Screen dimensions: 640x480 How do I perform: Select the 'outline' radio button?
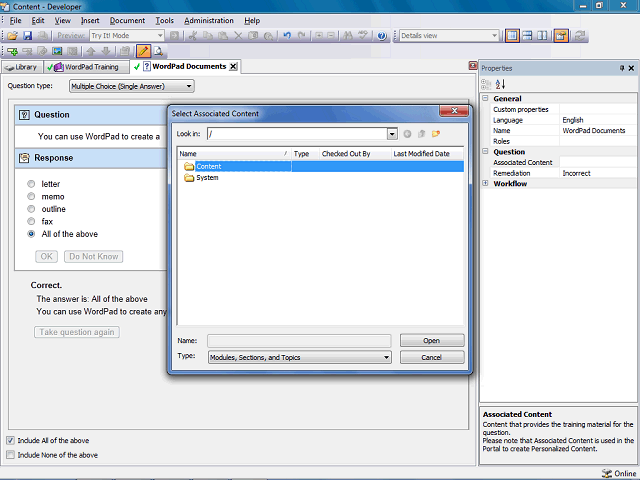31,209
